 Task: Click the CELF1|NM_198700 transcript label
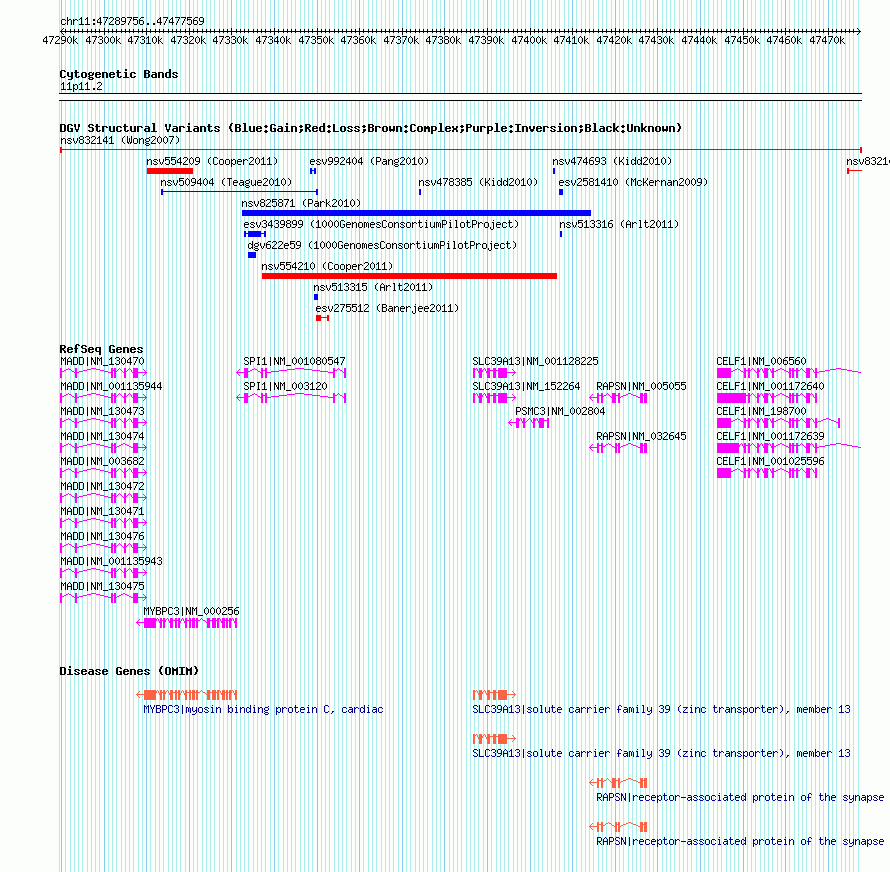[761, 411]
